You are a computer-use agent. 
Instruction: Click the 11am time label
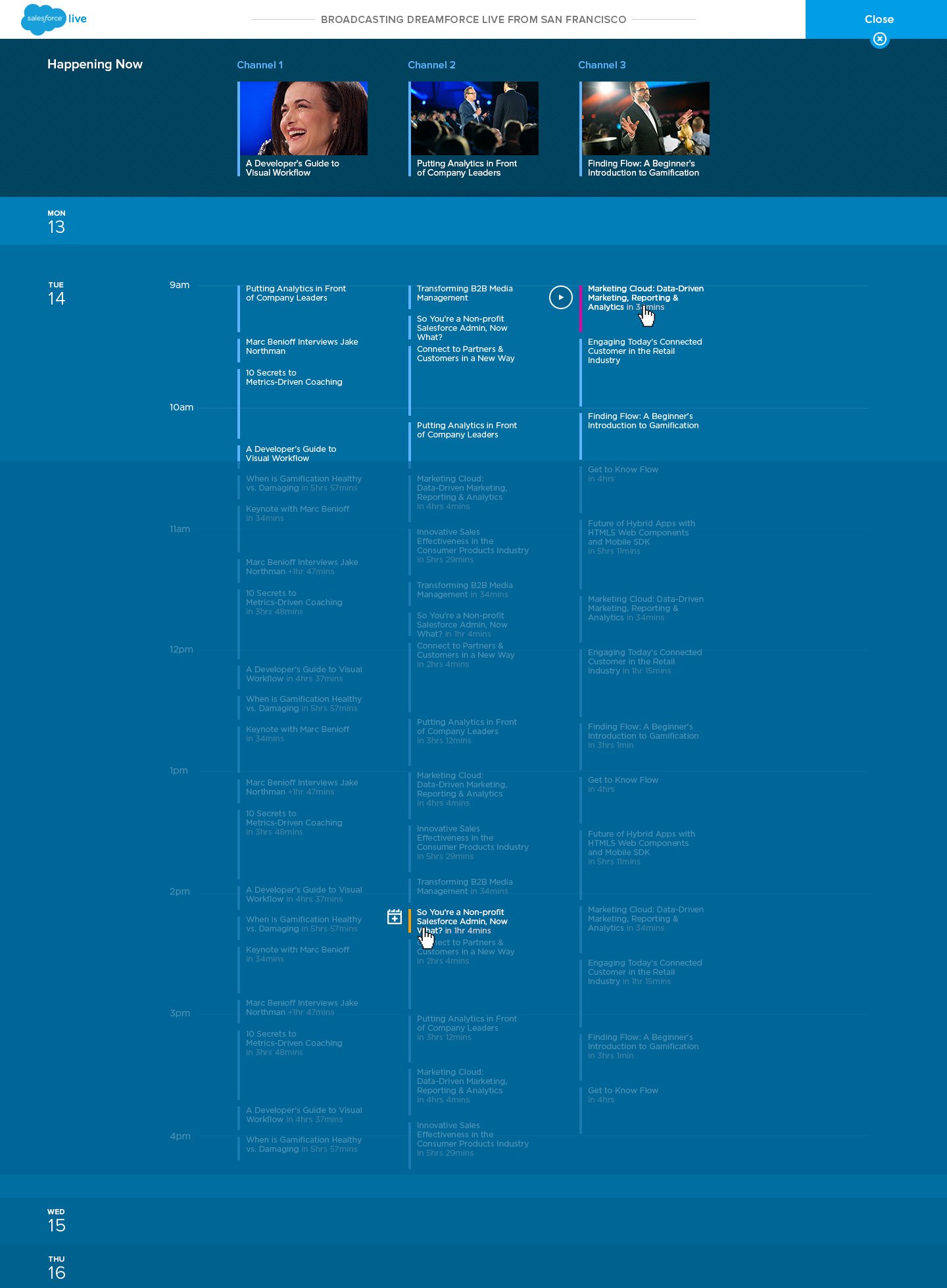pyautogui.click(x=180, y=529)
